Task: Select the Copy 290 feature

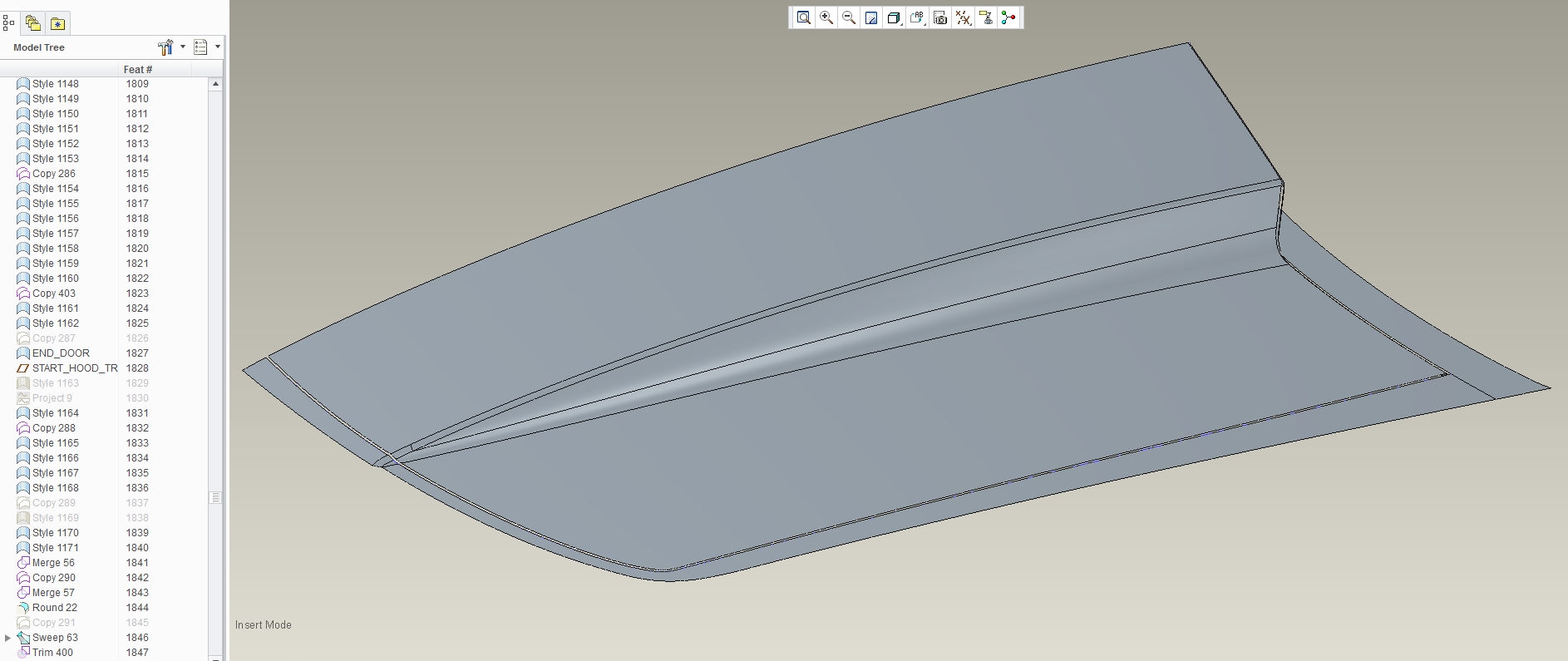Action: 54,578
